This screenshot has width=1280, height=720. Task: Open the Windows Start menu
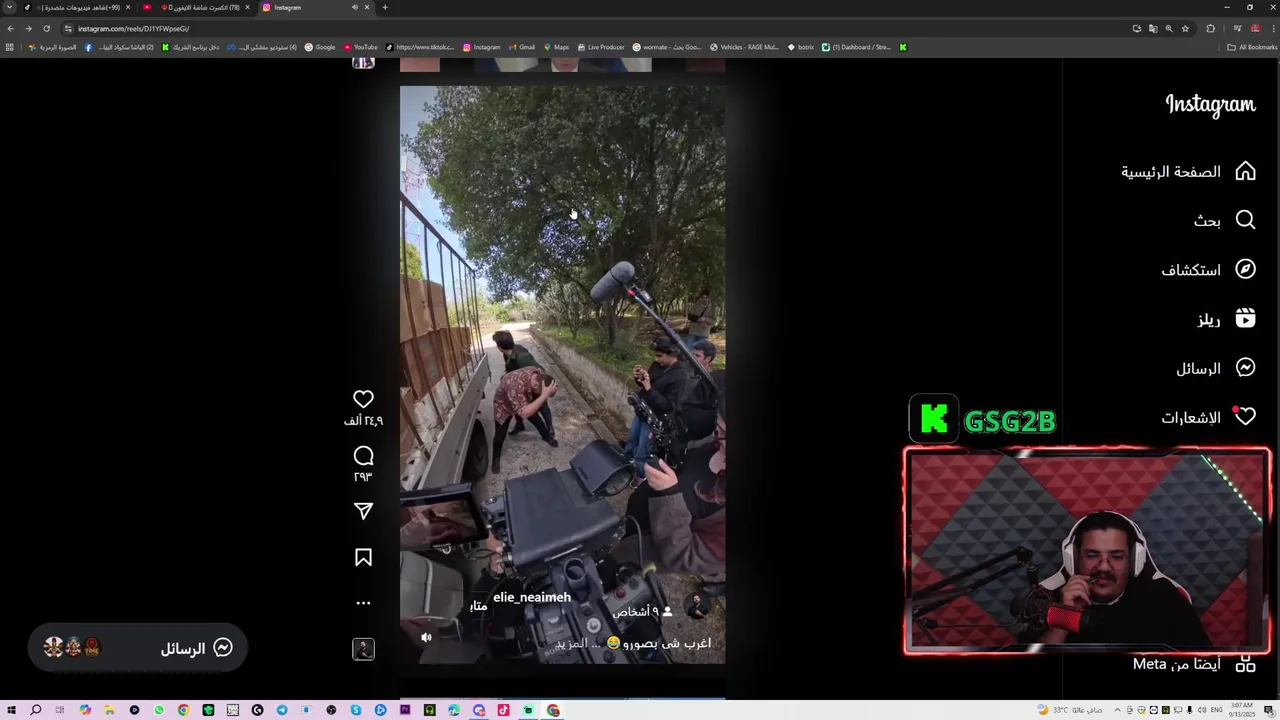pyautogui.click(x=11, y=710)
